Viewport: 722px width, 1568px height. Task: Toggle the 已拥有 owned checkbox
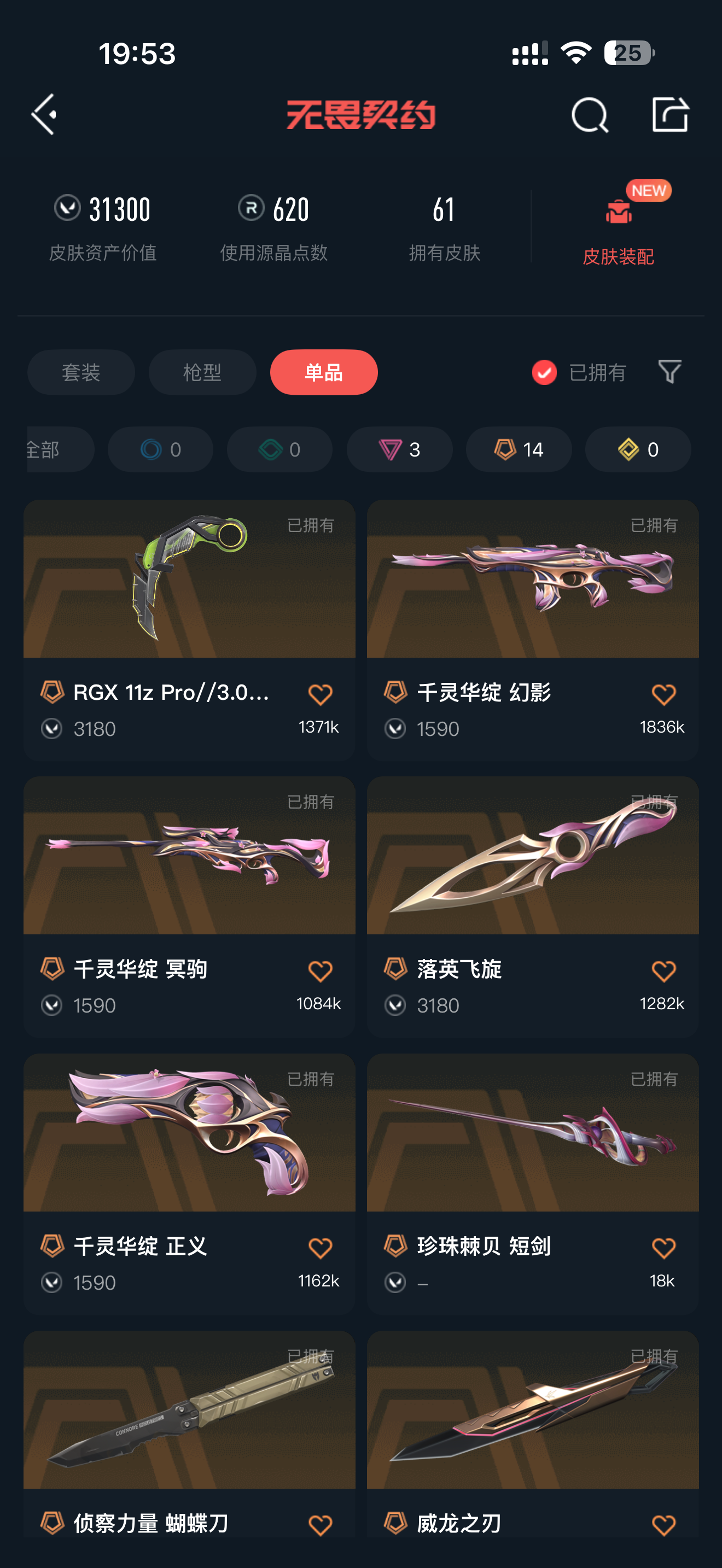coord(544,372)
